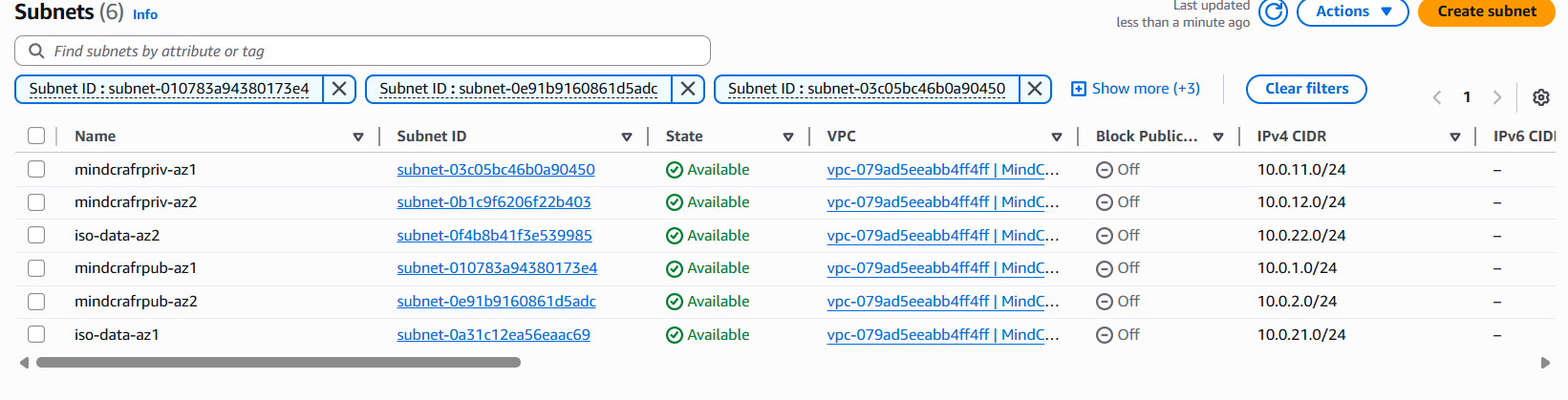Viewport: 1568px width, 400px height.
Task: Sort by State column arrow
Action: 787,137
